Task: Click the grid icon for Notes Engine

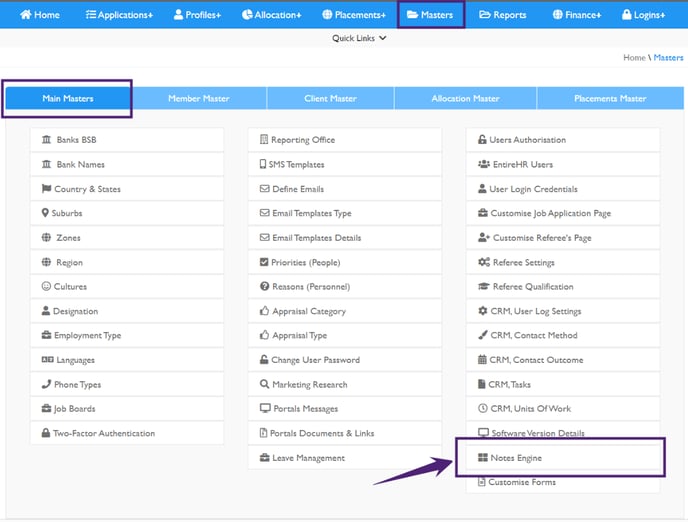Action: click(483, 458)
